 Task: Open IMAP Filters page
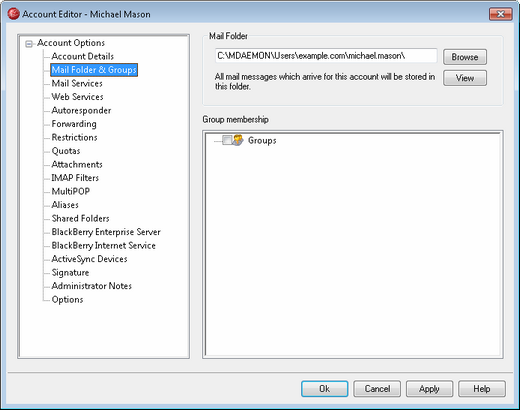[75, 178]
